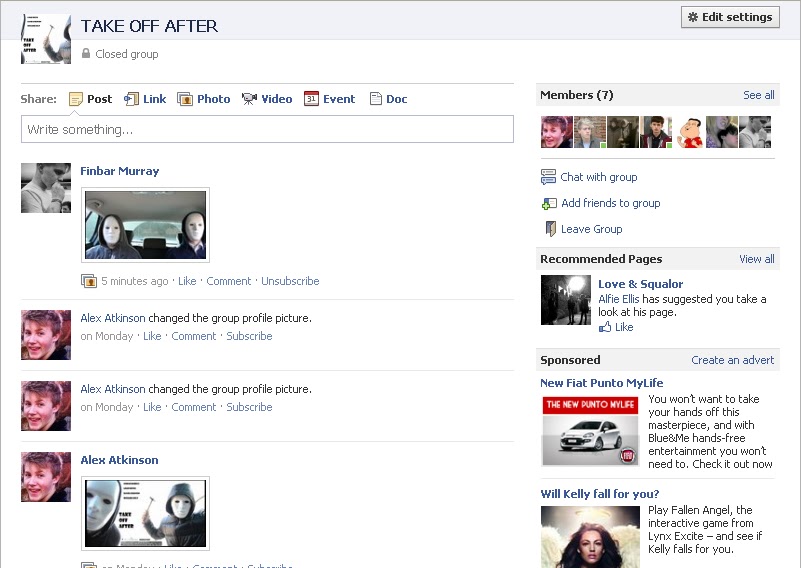The image size is (801, 568).
Task: Open first member's avatar in Members
Action: pyautogui.click(x=557, y=132)
